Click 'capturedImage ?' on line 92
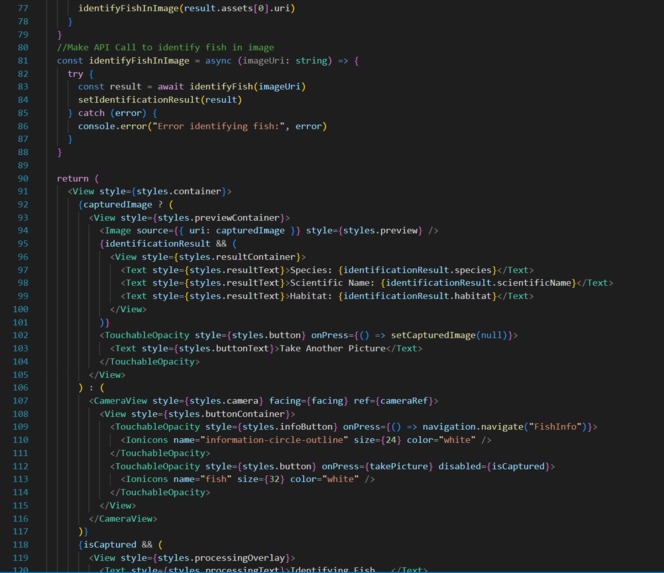The image size is (664, 573). (123, 205)
